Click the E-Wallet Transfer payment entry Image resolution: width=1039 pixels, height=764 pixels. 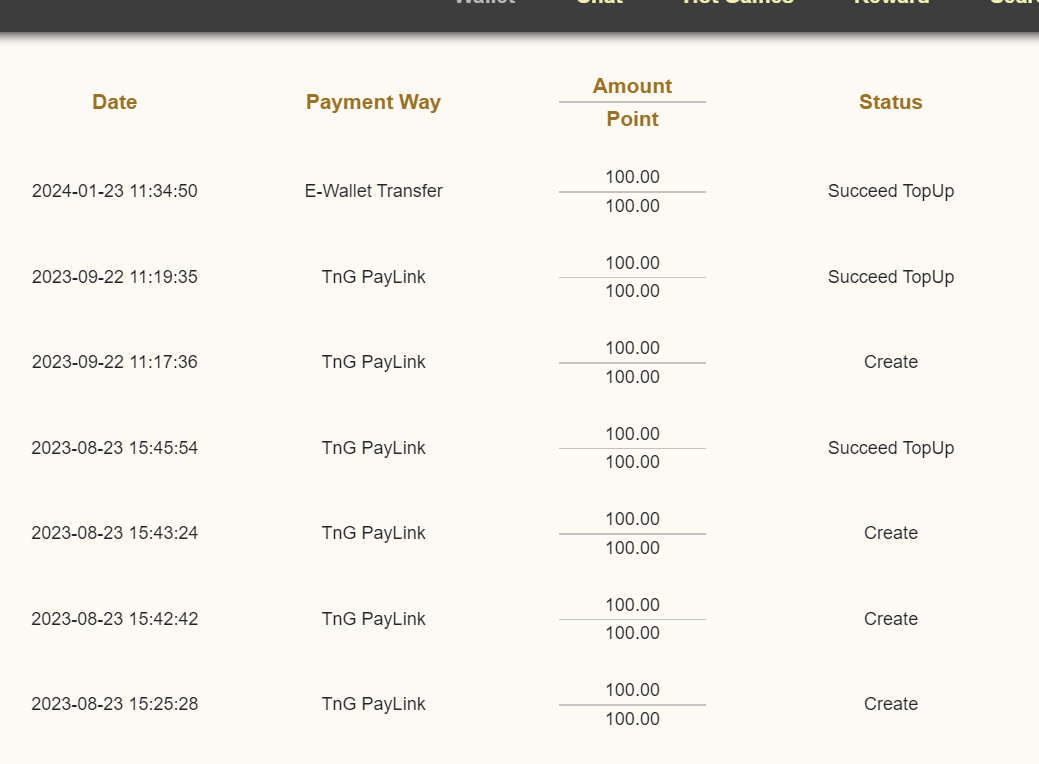(x=374, y=191)
